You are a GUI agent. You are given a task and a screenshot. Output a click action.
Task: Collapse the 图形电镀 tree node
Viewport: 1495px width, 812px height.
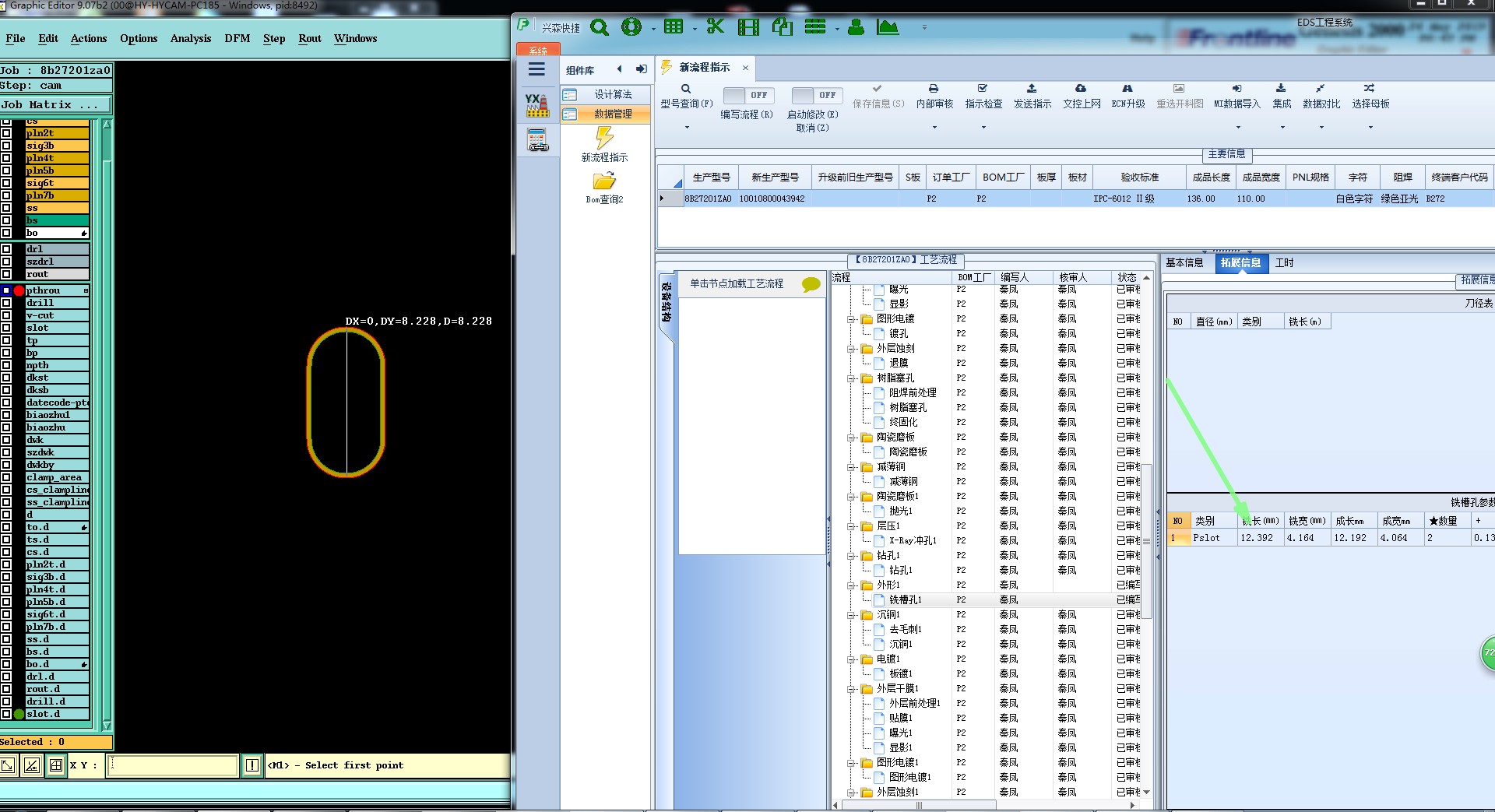pyautogui.click(x=852, y=319)
